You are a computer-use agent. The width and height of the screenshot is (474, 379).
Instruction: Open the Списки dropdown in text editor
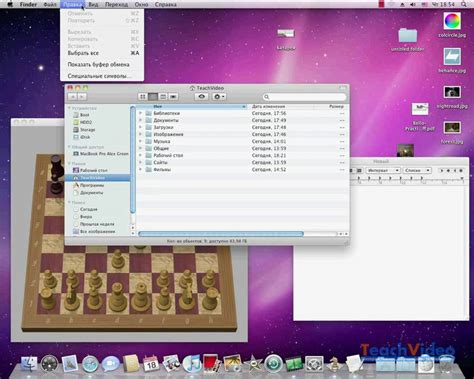click(x=417, y=170)
